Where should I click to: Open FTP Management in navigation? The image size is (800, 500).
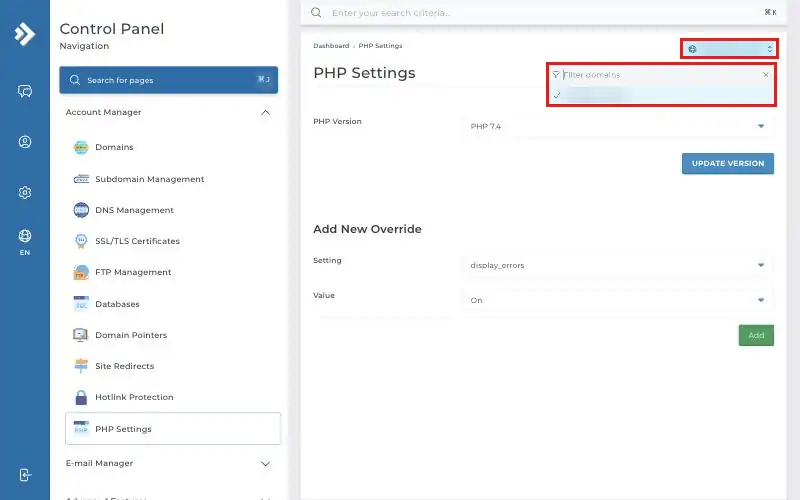click(133, 272)
